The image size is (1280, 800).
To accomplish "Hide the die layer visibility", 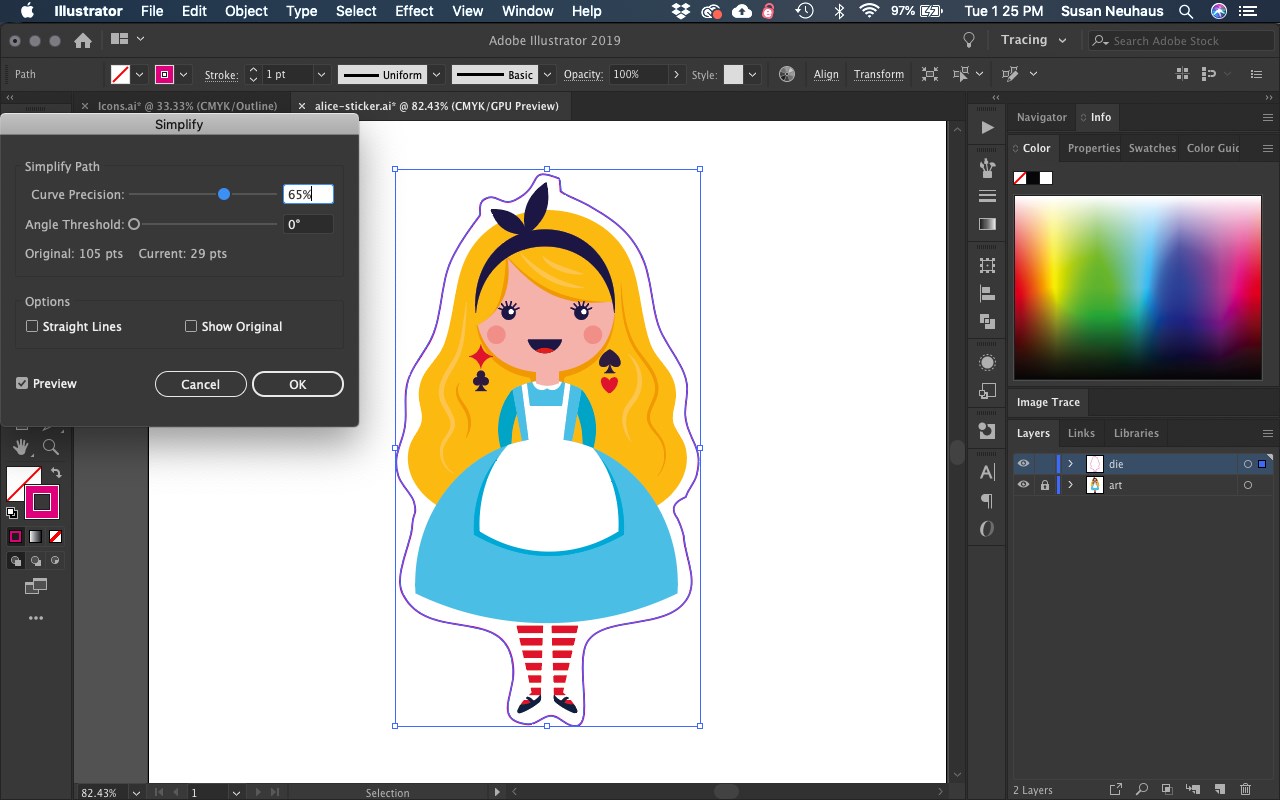I will click(1023, 464).
